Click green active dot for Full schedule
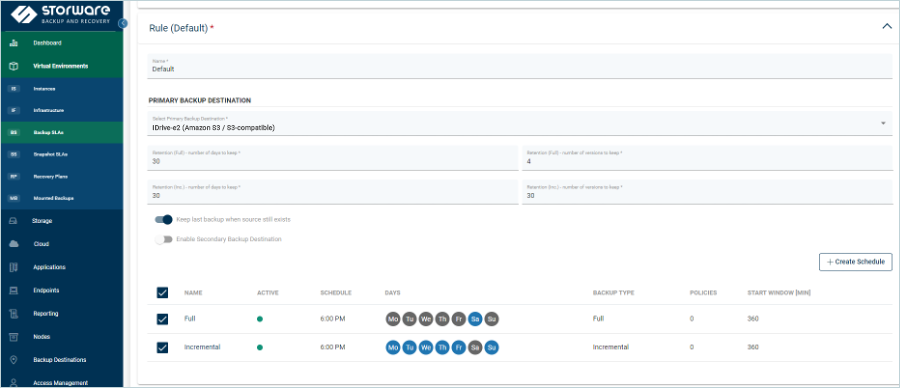 coord(260,319)
